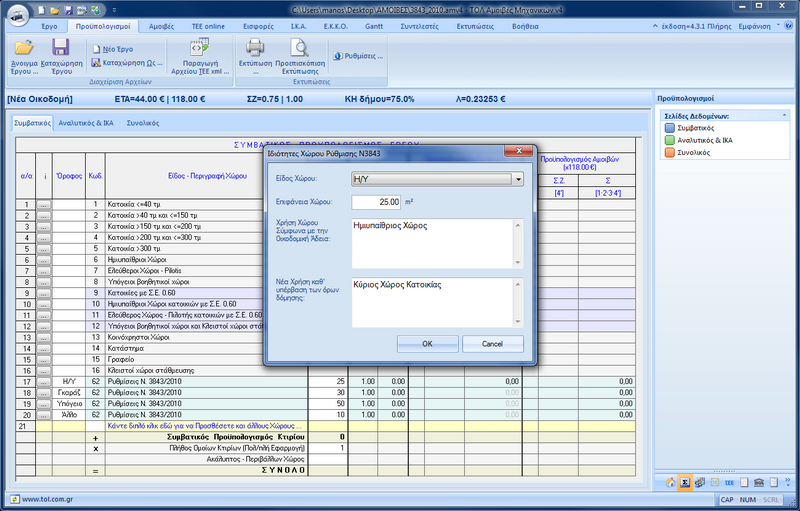This screenshot has width=800, height=511.
Task: Select green Αναλυτικός & ΙΚΑ page swatch
Action: coord(668,140)
